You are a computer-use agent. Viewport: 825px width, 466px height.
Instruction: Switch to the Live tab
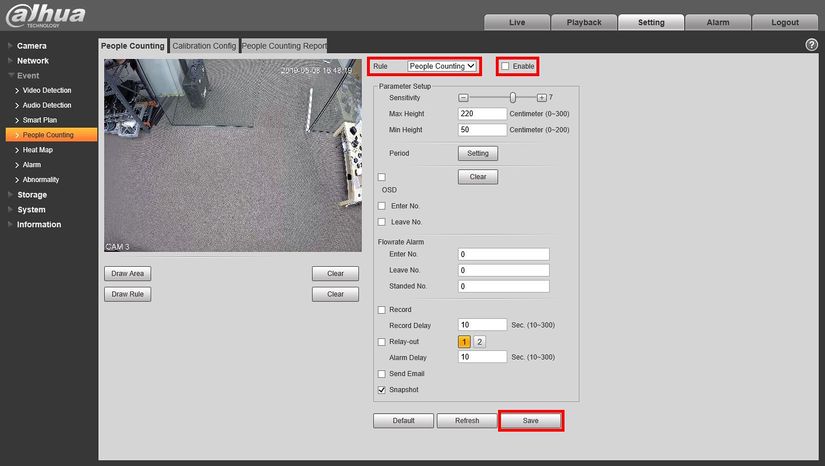pyautogui.click(x=517, y=23)
